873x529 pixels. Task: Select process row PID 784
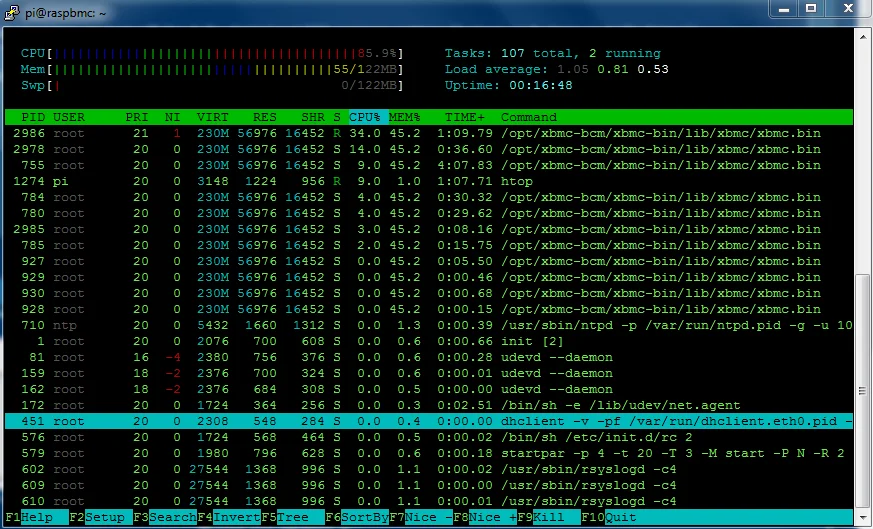[x=429, y=198]
